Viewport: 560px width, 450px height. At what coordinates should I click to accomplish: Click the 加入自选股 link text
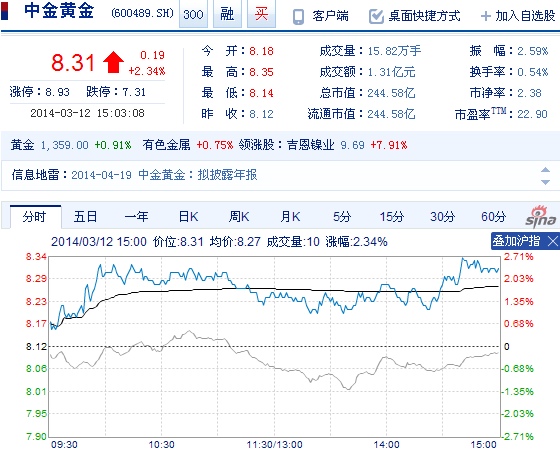click(525, 16)
